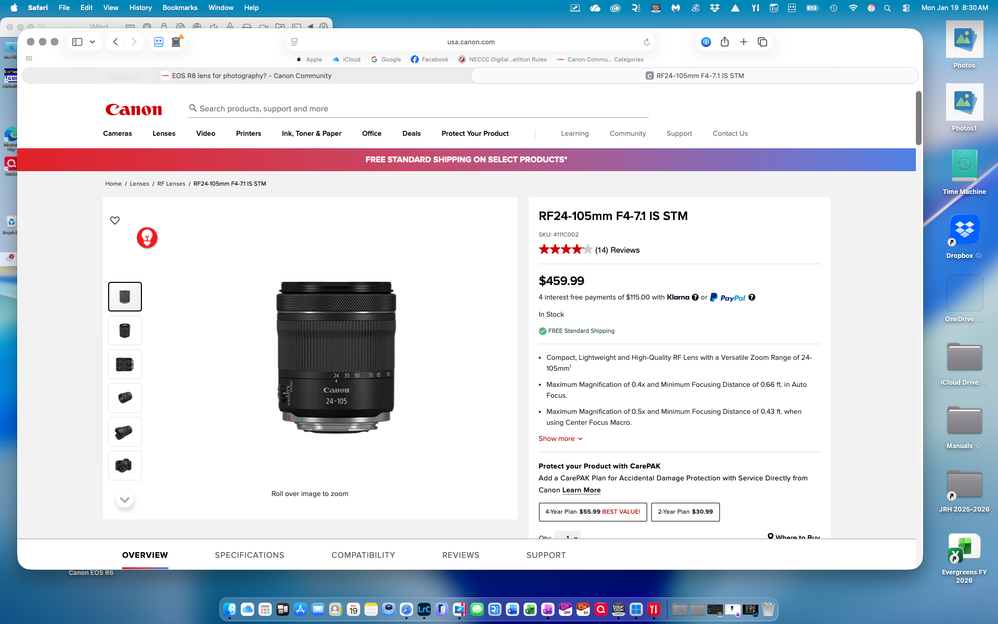
Task: Reload the page with the refresh icon
Action: (647, 42)
